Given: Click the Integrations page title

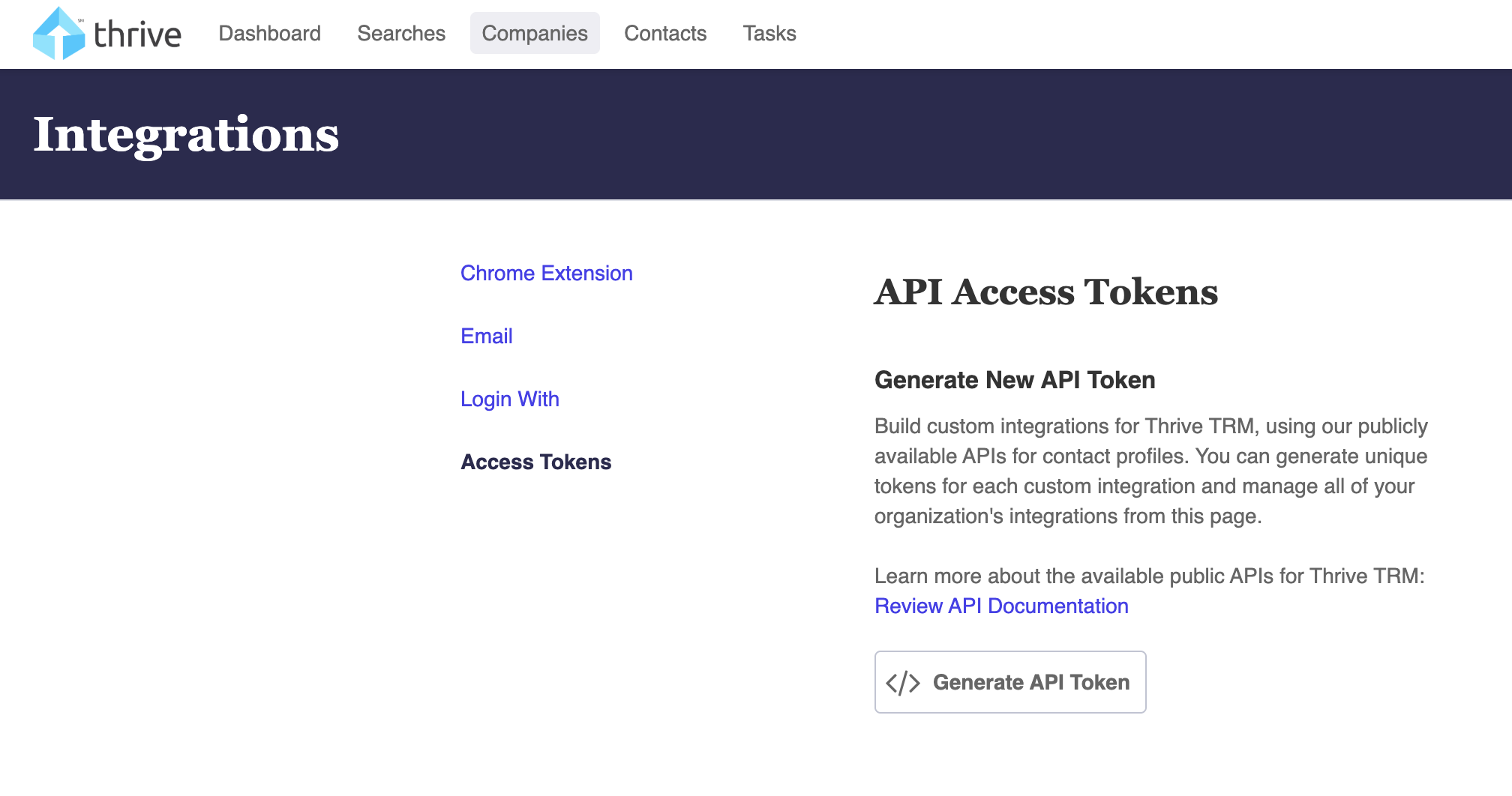Looking at the screenshot, I should click(186, 135).
